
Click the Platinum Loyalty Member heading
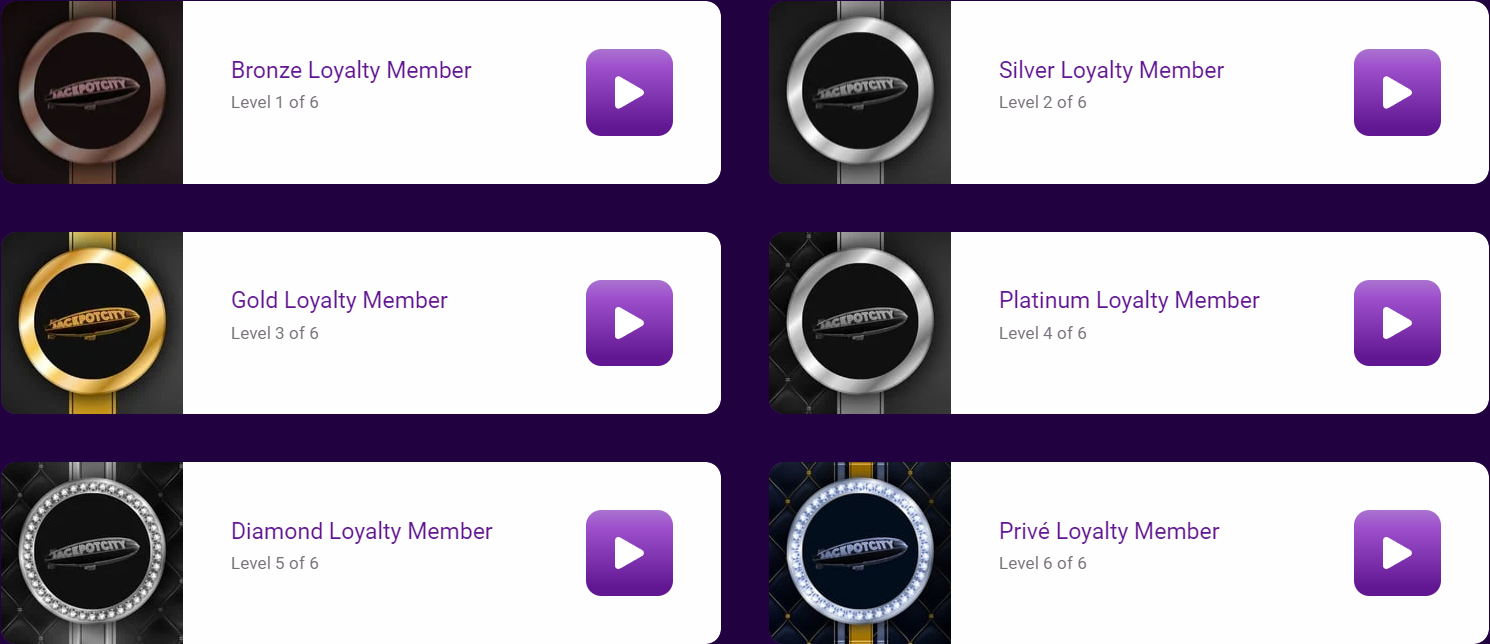pyautogui.click(x=1129, y=300)
